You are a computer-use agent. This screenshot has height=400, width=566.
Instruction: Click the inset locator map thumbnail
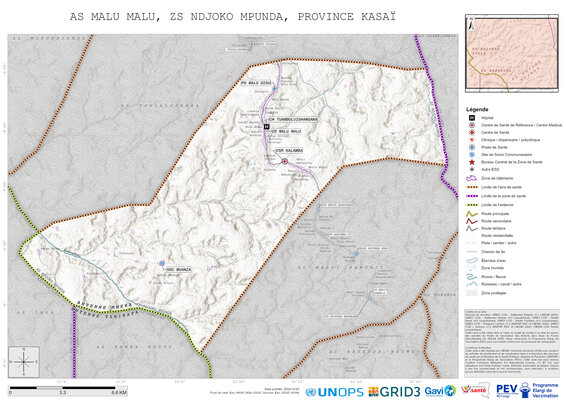point(512,53)
